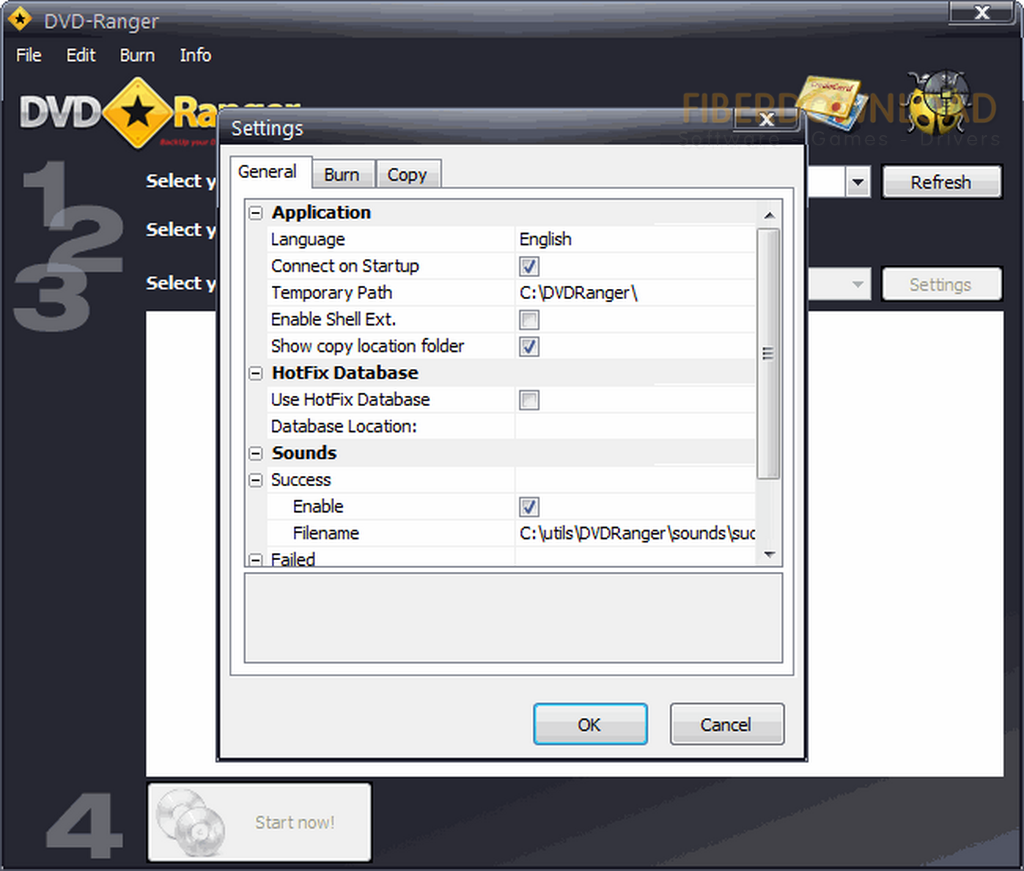Switch to the Copy settings tab
The height and width of the screenshot is (871, 1024).
[x=407, y=174]
